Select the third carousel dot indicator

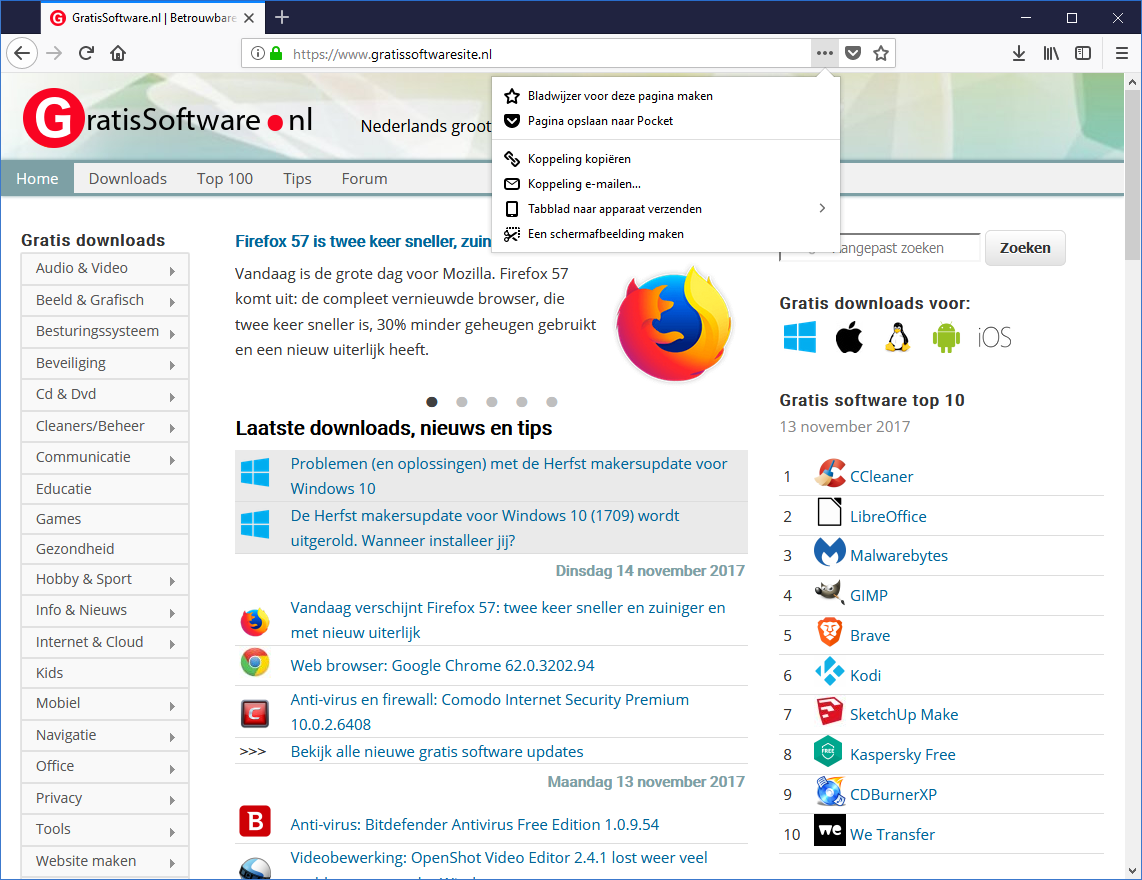tap(492, 402)
